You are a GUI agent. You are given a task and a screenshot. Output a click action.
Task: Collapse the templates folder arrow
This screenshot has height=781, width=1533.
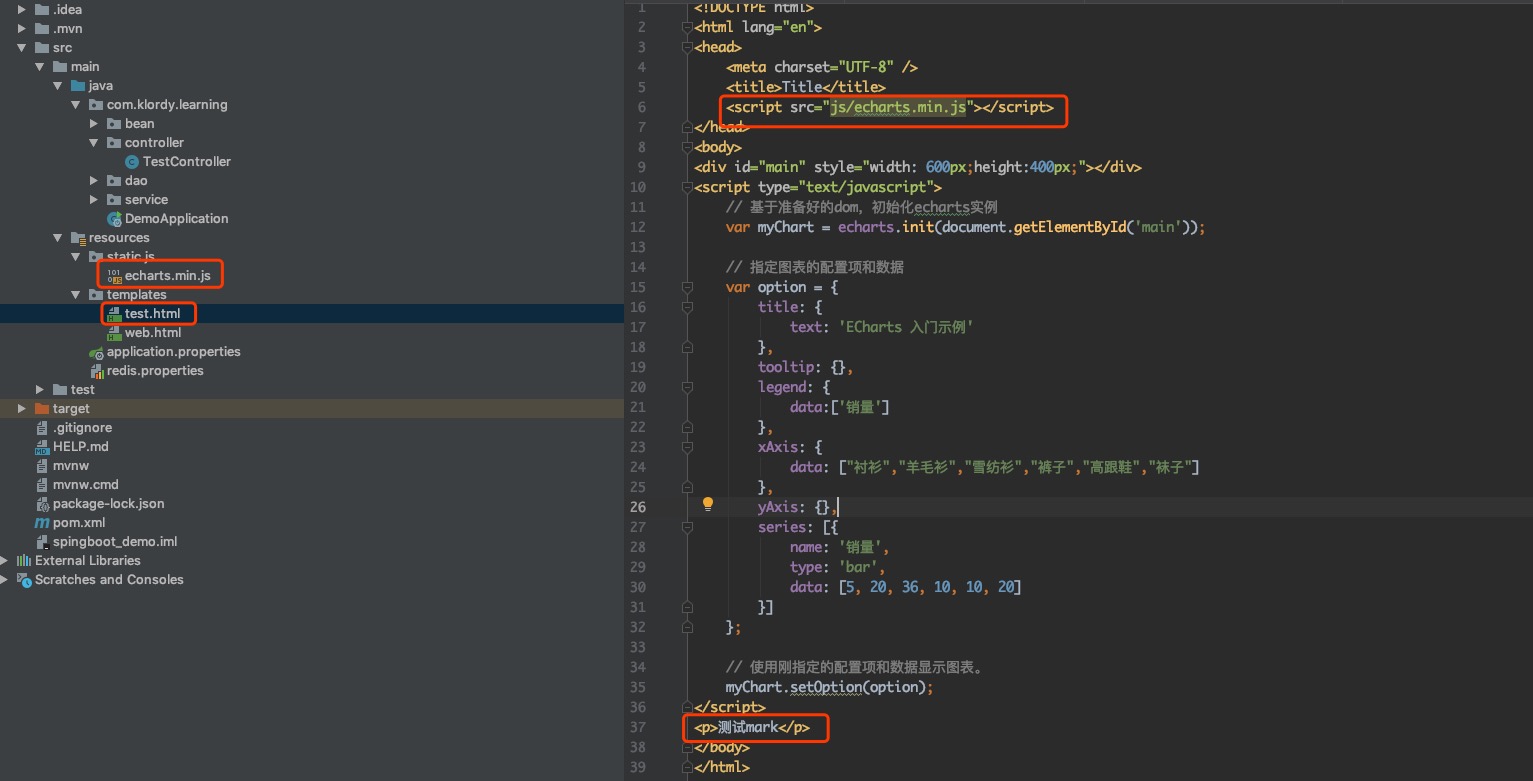[76, 295]
